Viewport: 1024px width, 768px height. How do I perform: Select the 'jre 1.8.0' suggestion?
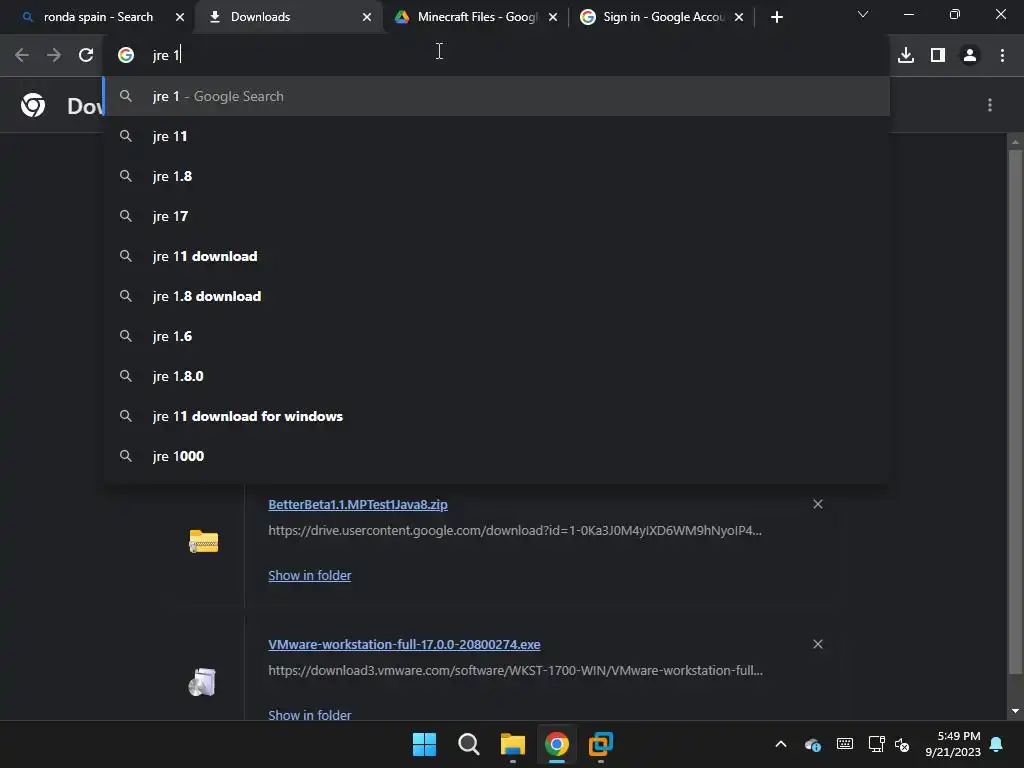(496, 376)
